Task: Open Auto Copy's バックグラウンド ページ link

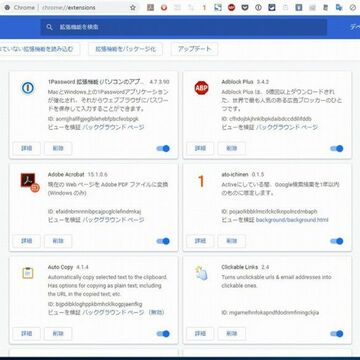Action: coord(114,313)
